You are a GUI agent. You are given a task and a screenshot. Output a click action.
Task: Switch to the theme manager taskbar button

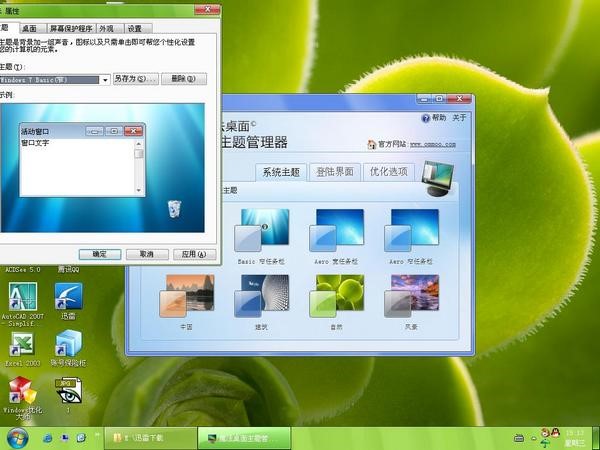[x=245, y=438]
